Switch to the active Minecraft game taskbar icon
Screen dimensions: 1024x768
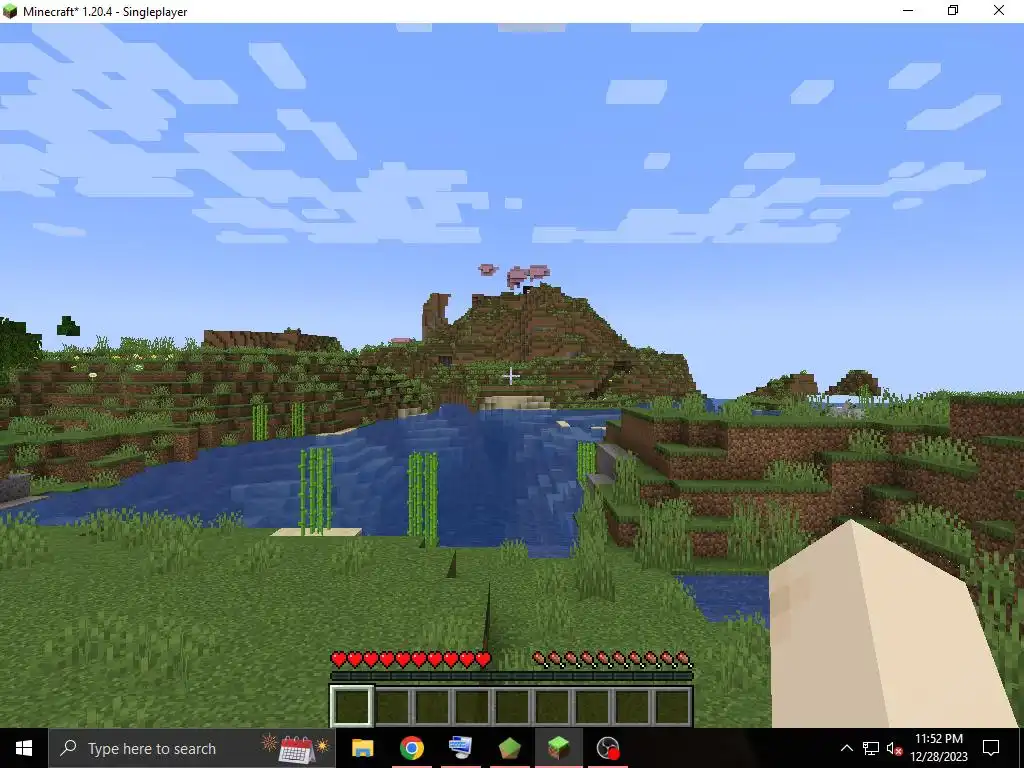(x=559, y=748)
